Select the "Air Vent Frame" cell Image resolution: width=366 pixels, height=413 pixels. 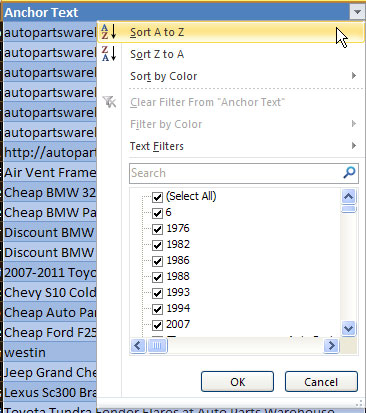[50, 173]
